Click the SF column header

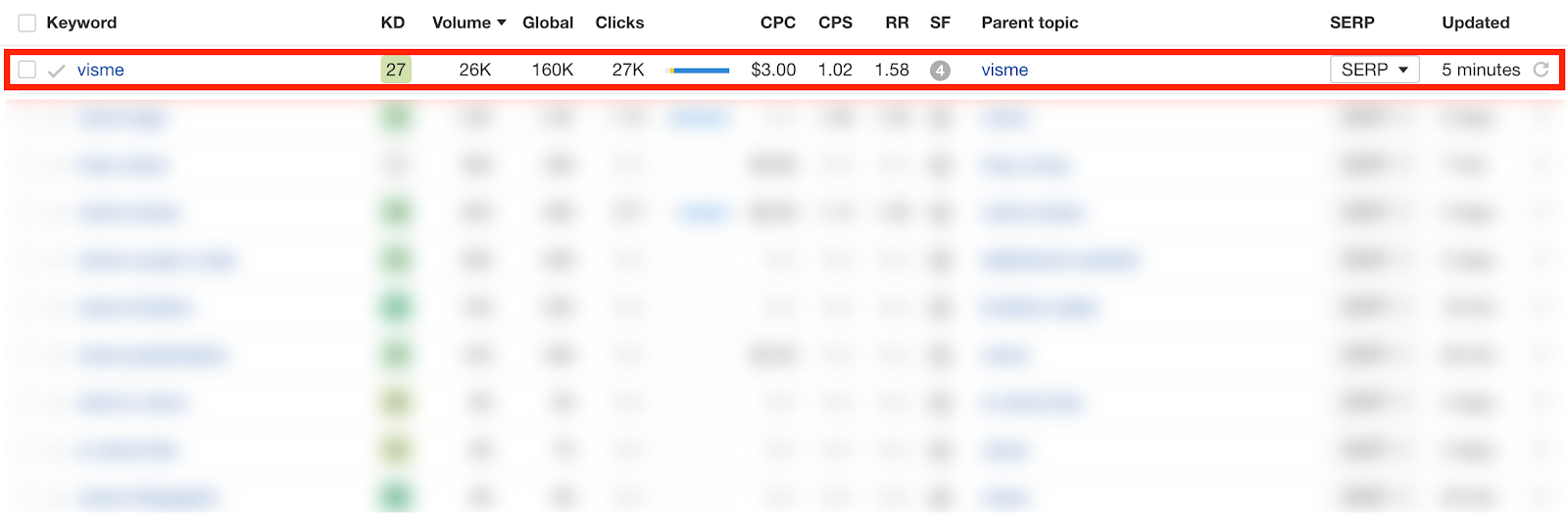941,23
